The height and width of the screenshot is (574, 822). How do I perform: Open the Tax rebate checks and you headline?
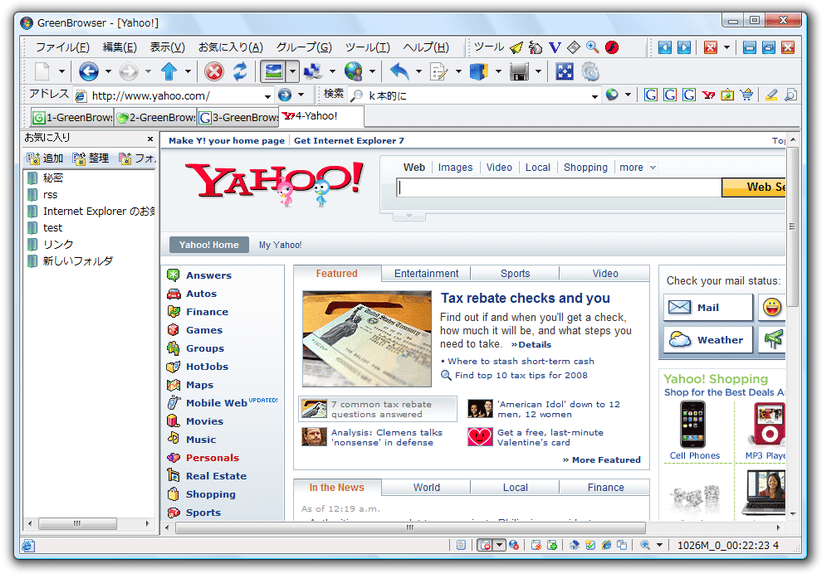coord(525,298)
